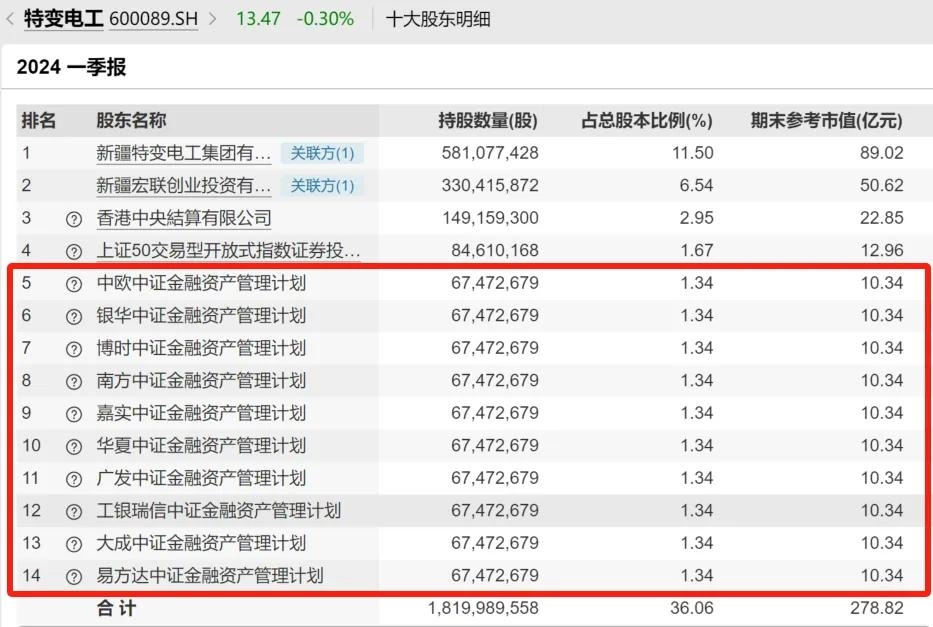933x627 pixels.
Task: Open shareholder 上证50交易型开放式指数证券投…
Action: point(228,251)
